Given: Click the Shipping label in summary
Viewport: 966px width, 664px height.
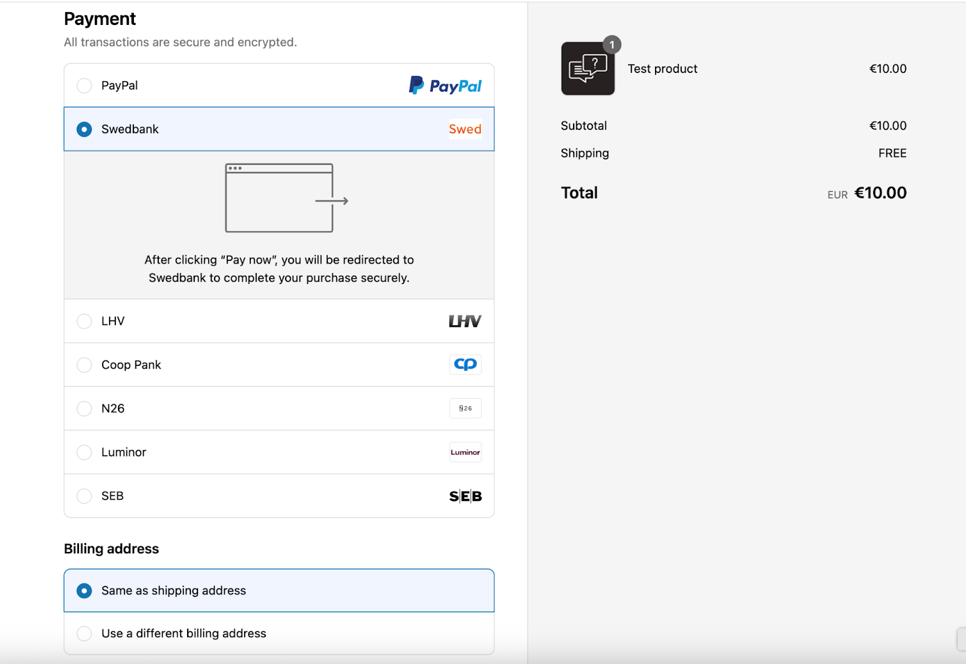Looking at the screenshot, I should pos(585,153).
